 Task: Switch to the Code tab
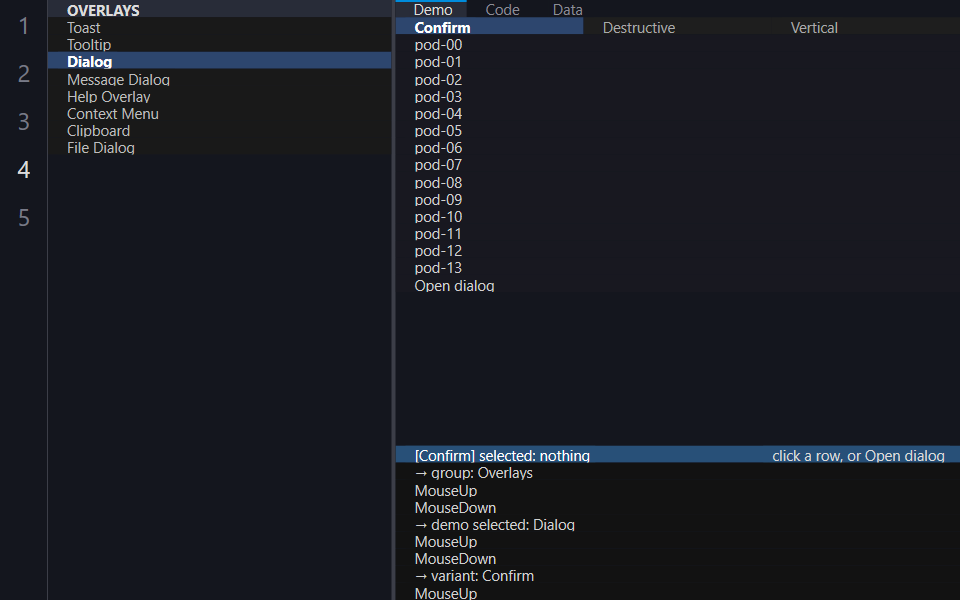[x=502, y=9]
